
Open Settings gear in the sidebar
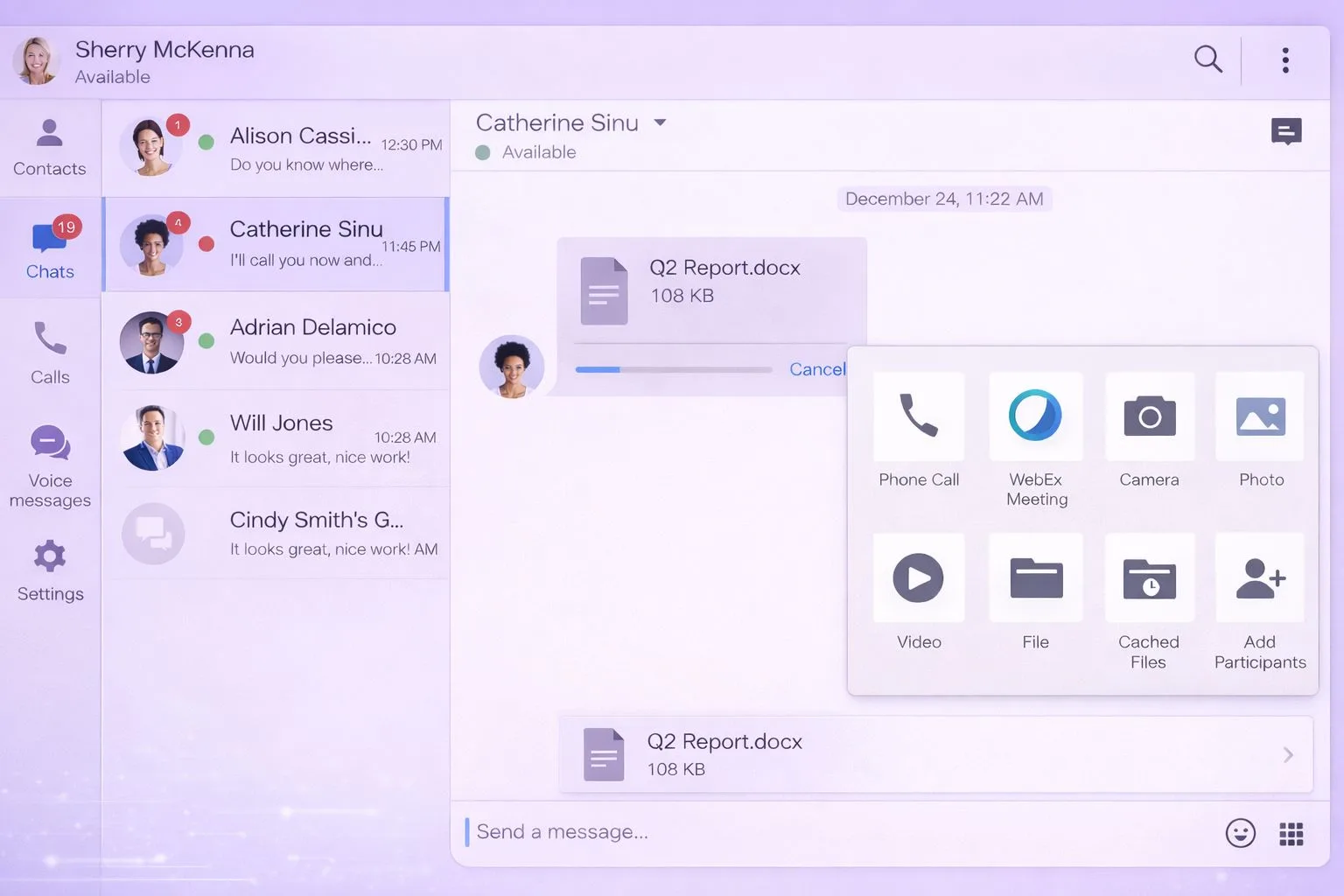[x=50, y=571]
